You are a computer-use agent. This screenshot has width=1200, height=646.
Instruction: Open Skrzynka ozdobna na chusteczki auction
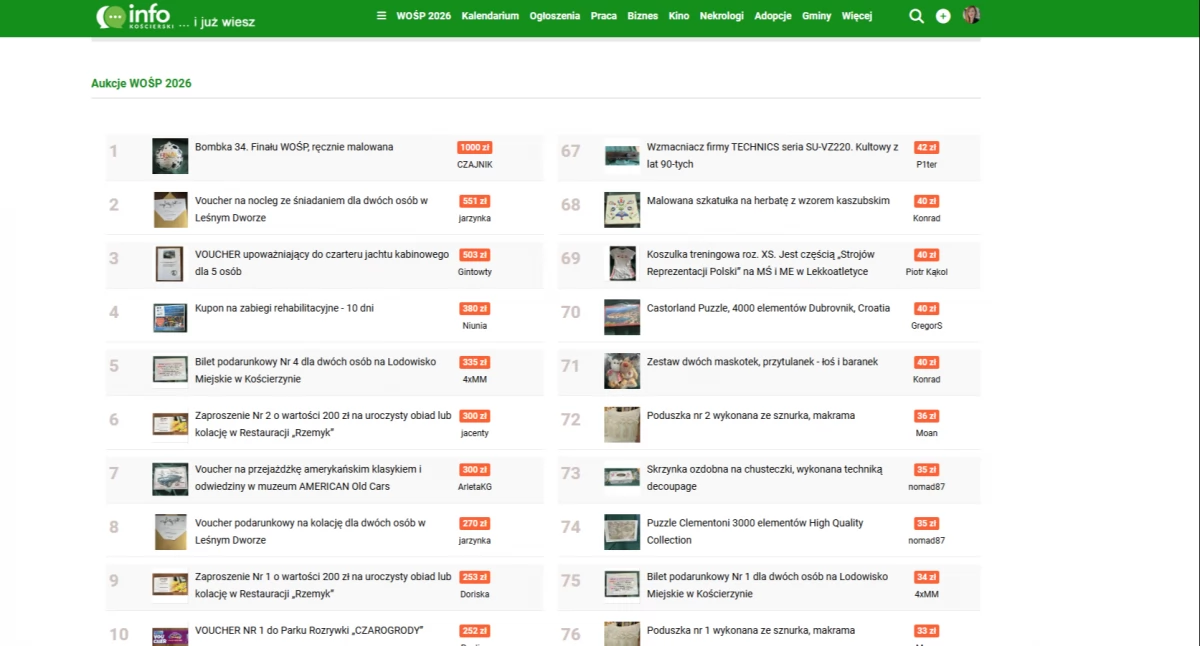[x=765, y=478]
